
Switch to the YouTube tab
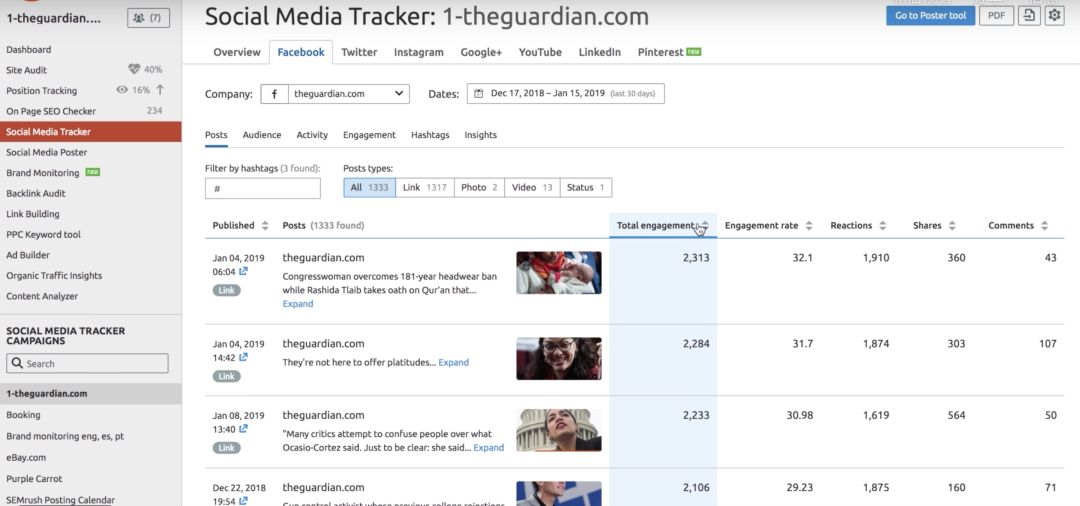(540, 52)
